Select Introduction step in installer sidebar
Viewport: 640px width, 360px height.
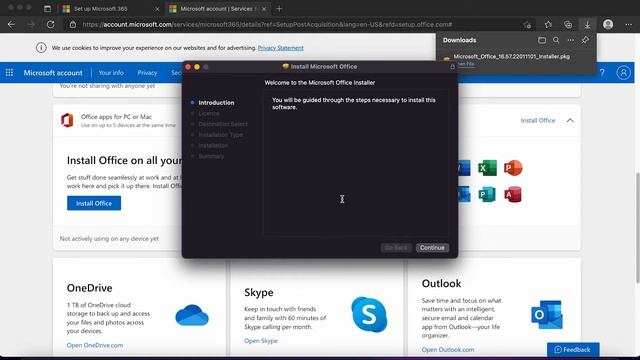[x=216, y=103]
